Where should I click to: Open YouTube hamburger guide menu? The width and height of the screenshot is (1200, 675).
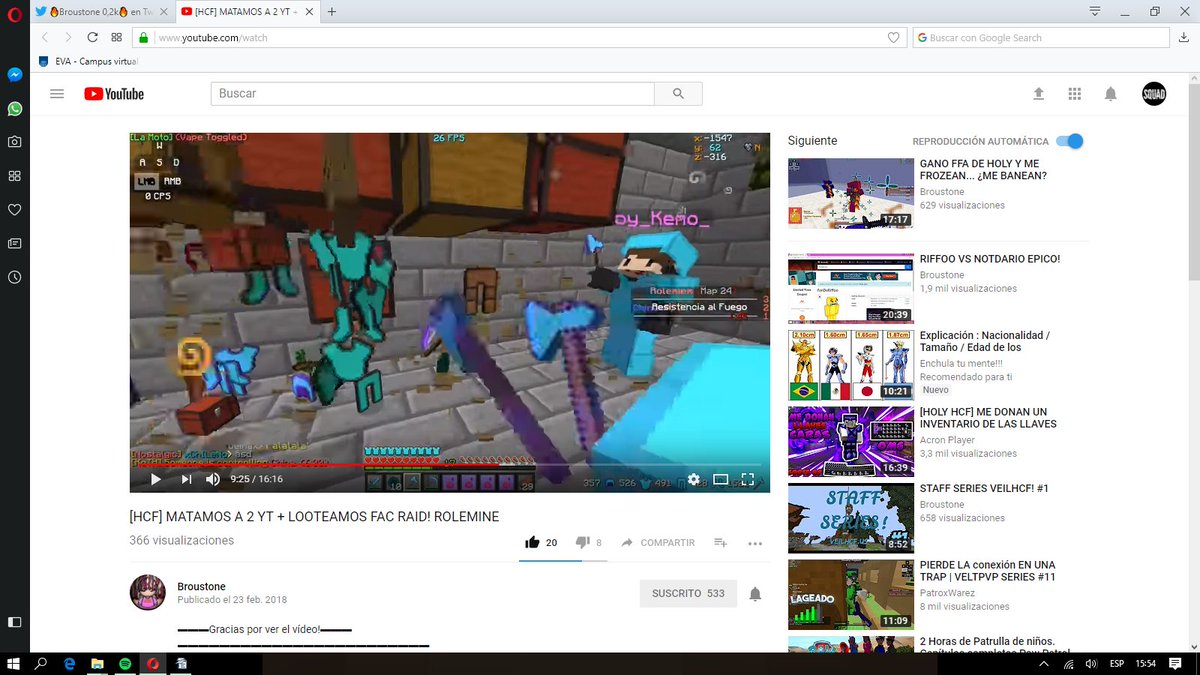(x=57, y=93)
